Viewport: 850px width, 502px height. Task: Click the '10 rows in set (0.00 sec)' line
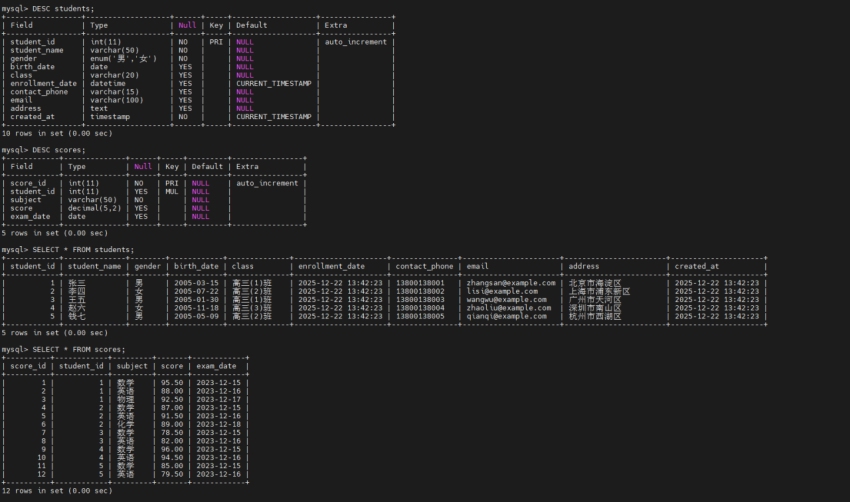pyautogui.click(x=57, y=133)
